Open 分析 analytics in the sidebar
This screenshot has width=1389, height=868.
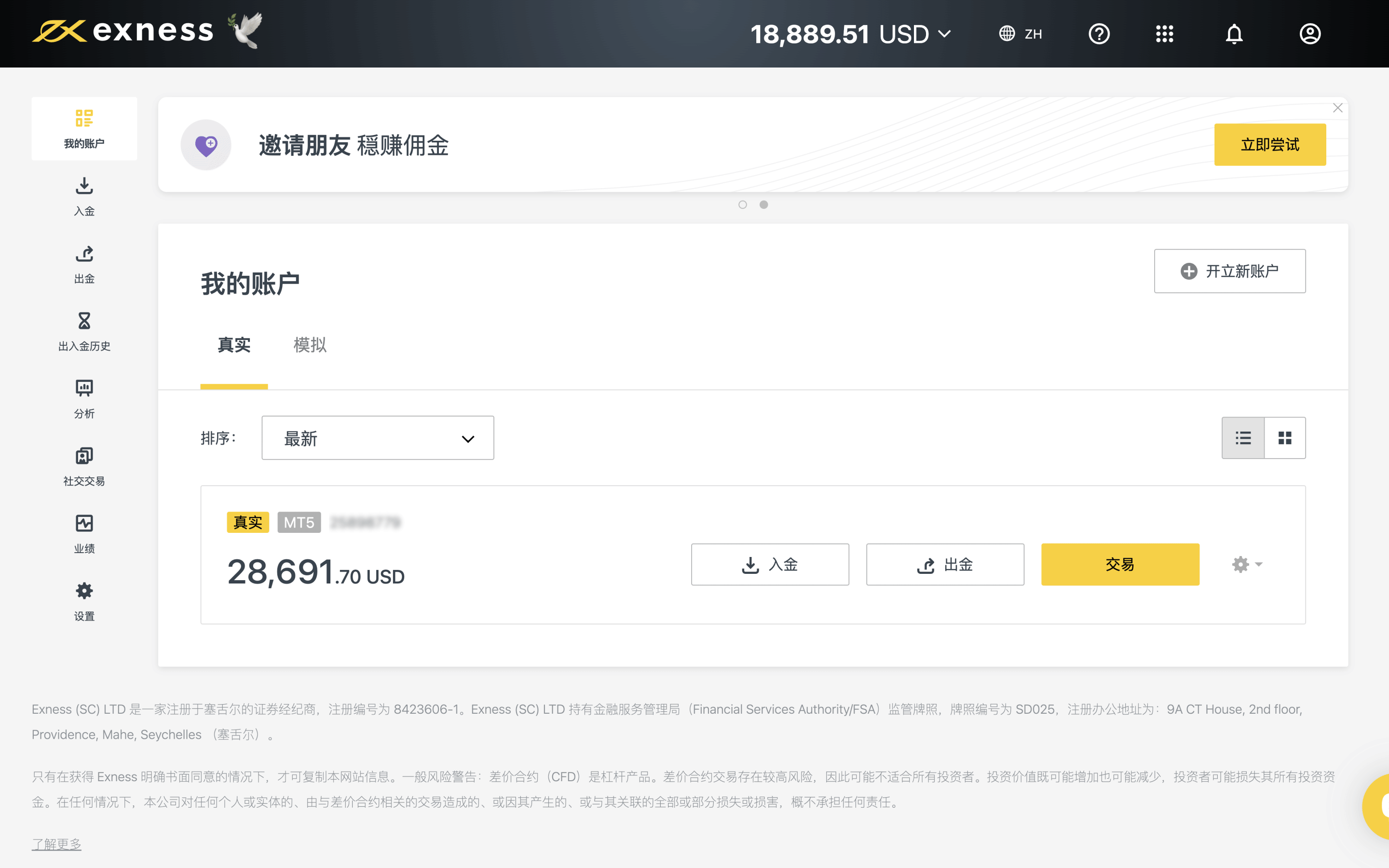[x=84, y=399]
